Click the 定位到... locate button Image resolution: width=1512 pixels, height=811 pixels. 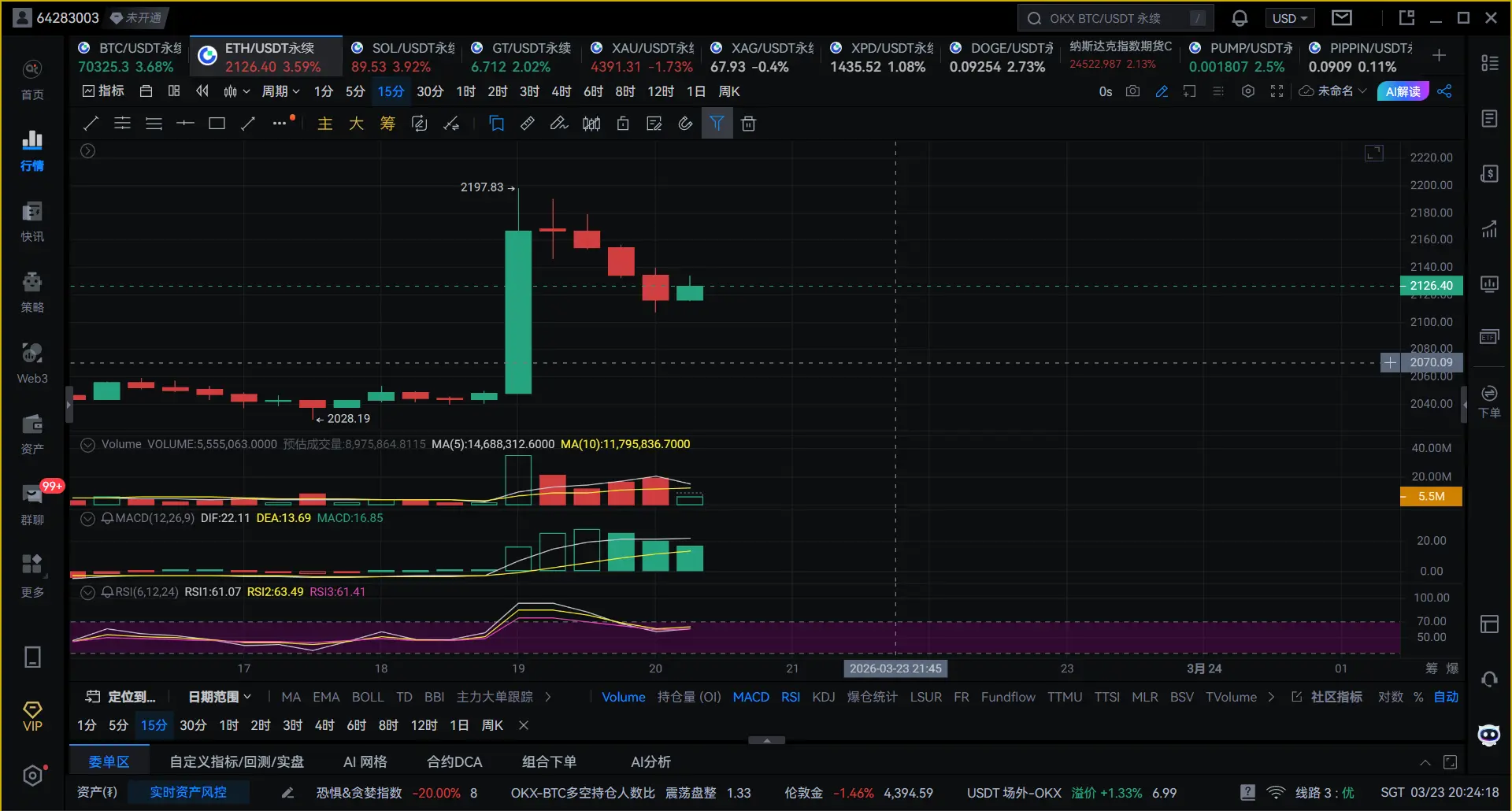[x=120, y=697]
